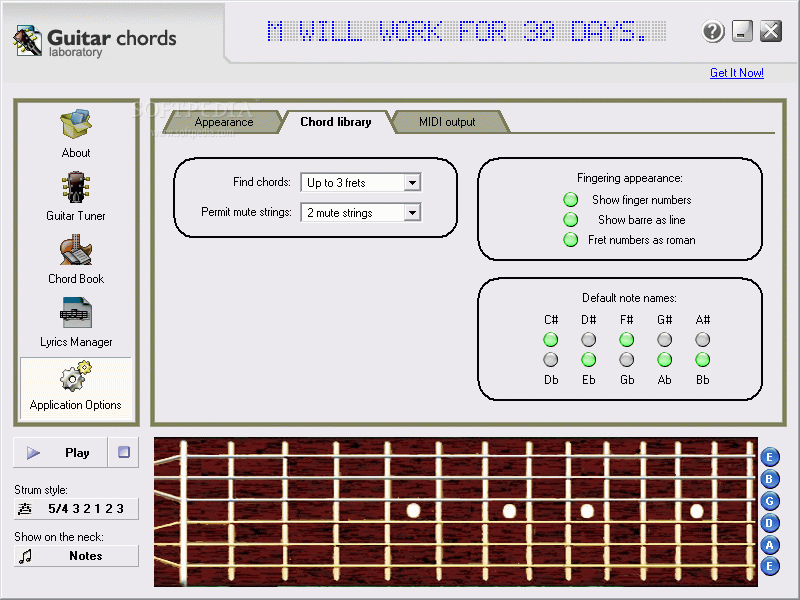Screen dimensions: 800x600
Task: Select Gb as default note name
Action: coord(627,360)
